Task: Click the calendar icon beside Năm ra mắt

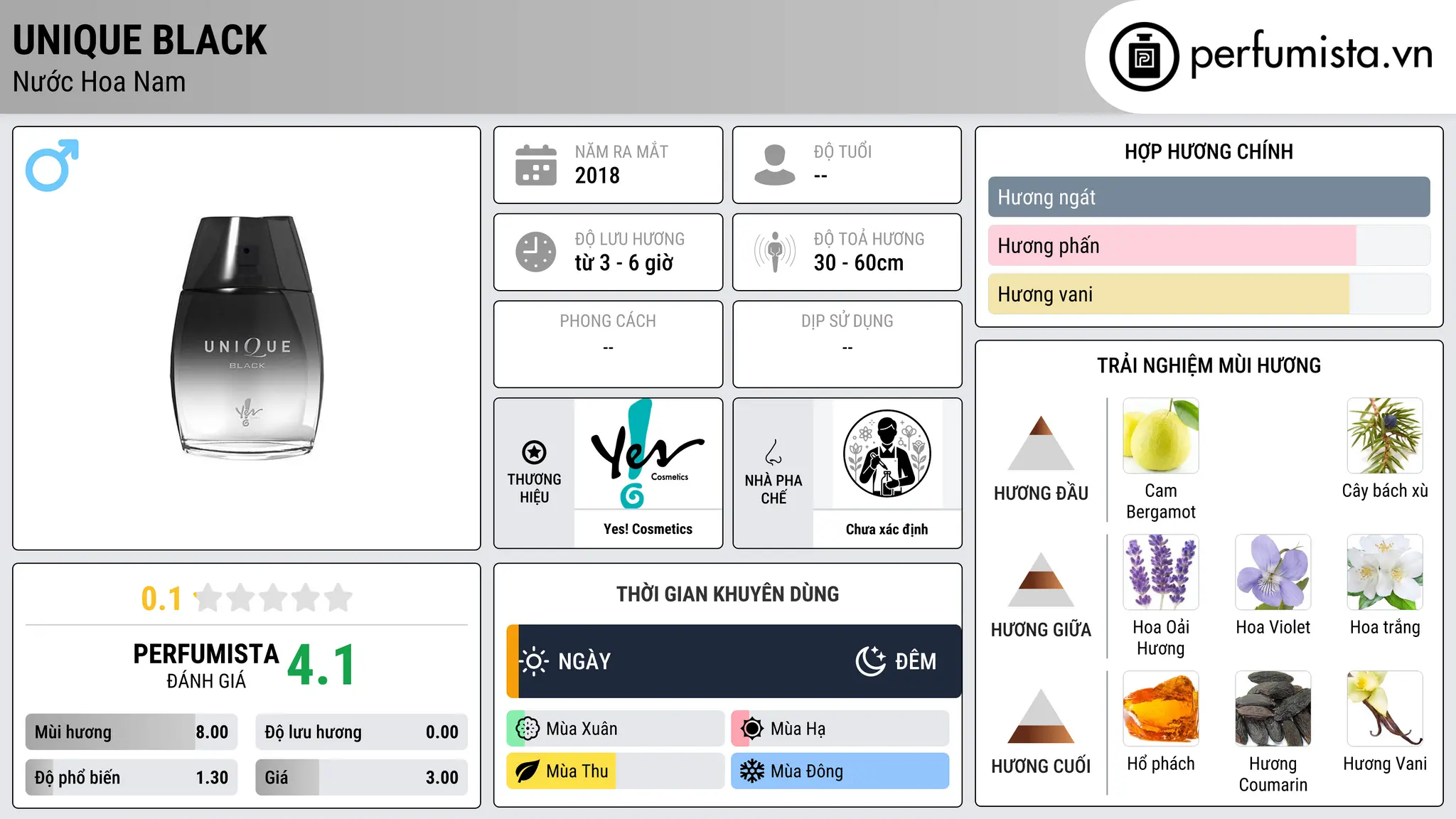Action: [x=536, y=165]
